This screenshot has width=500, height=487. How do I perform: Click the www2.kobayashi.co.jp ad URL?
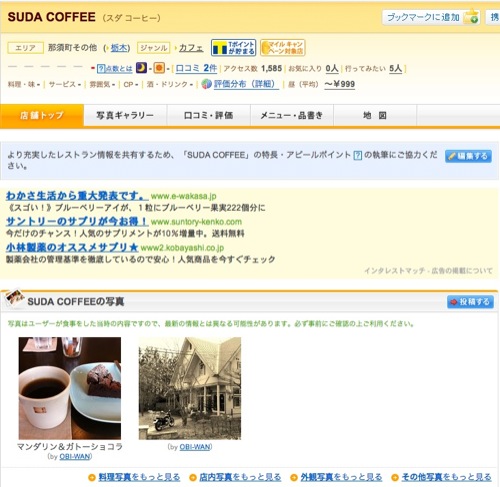pyautogui.click(x=182, y=248)
